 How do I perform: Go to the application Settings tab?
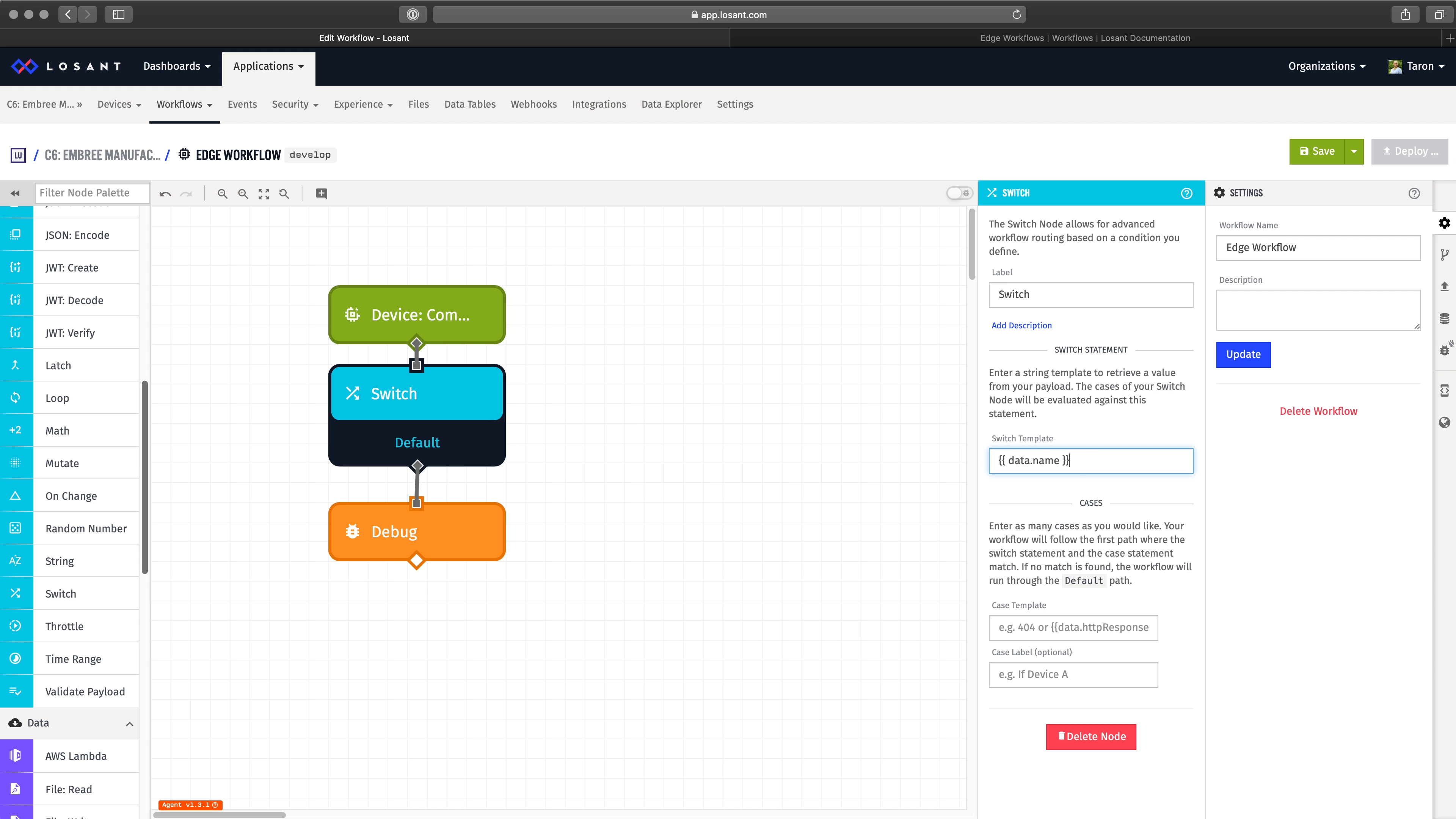click(735, 104)
